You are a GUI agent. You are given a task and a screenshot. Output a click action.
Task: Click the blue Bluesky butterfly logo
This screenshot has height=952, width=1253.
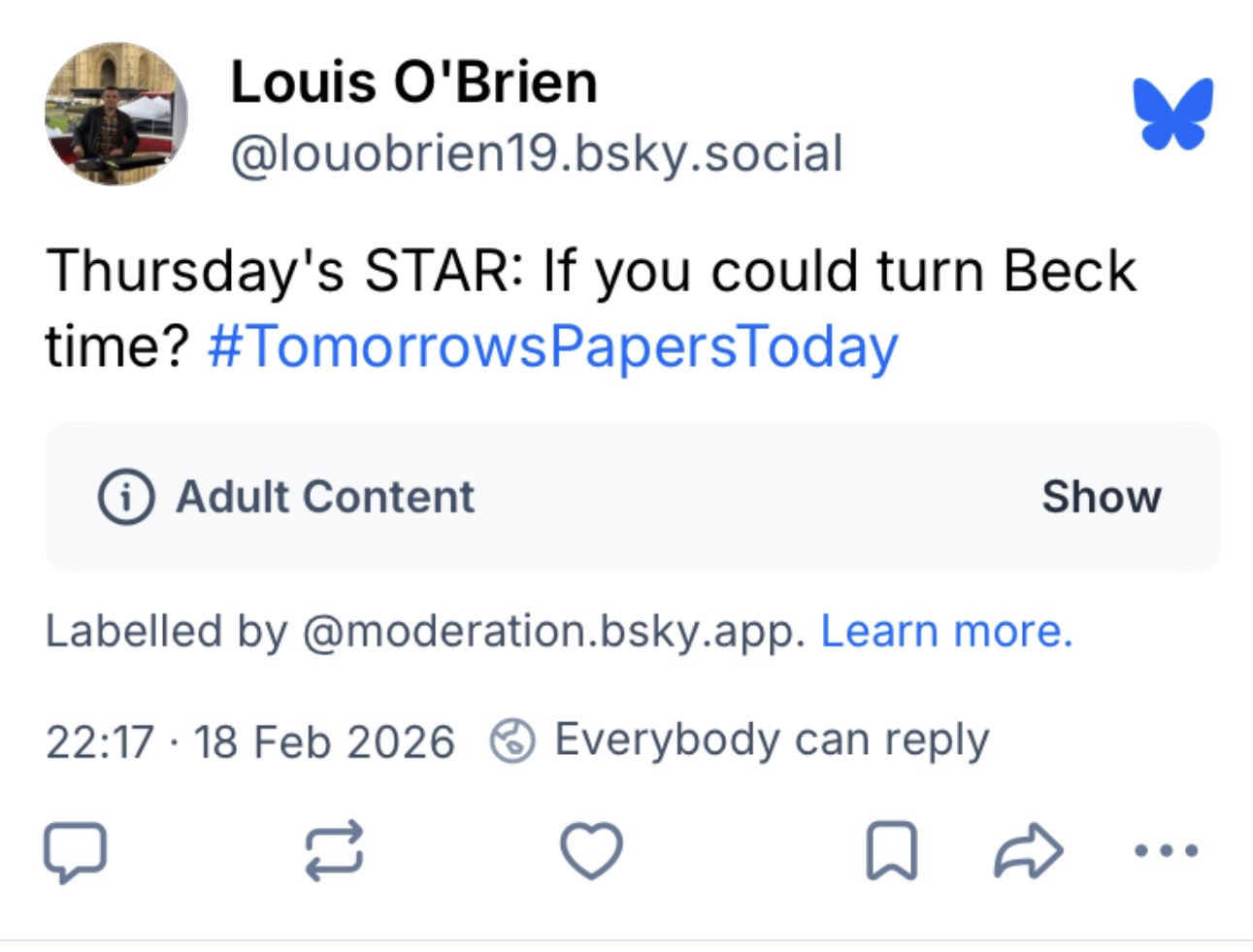(1172, 114)
